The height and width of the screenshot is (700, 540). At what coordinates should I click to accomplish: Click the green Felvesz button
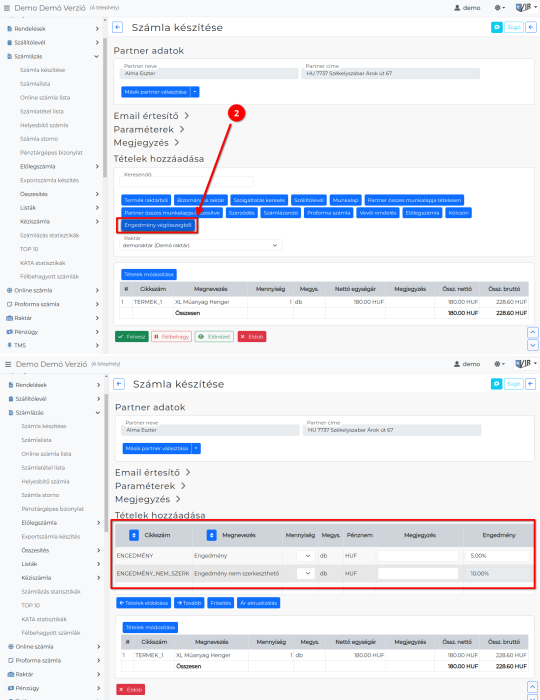tap(132, 337)
